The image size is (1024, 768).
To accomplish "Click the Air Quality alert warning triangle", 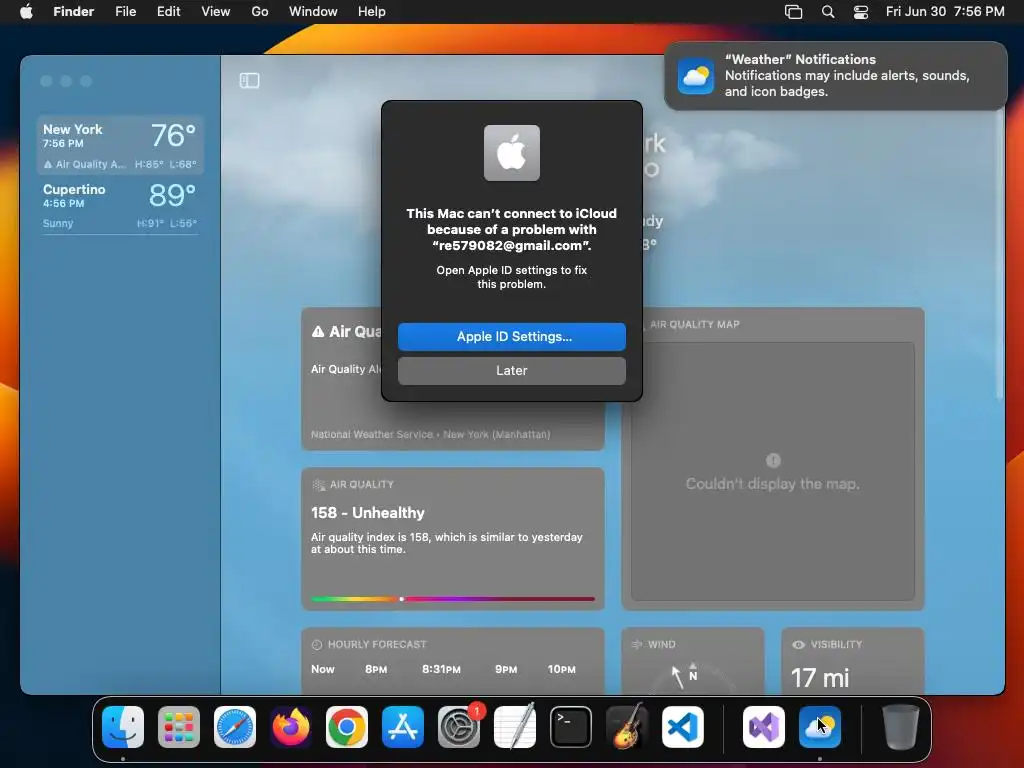I will click(x=318, y=332).
